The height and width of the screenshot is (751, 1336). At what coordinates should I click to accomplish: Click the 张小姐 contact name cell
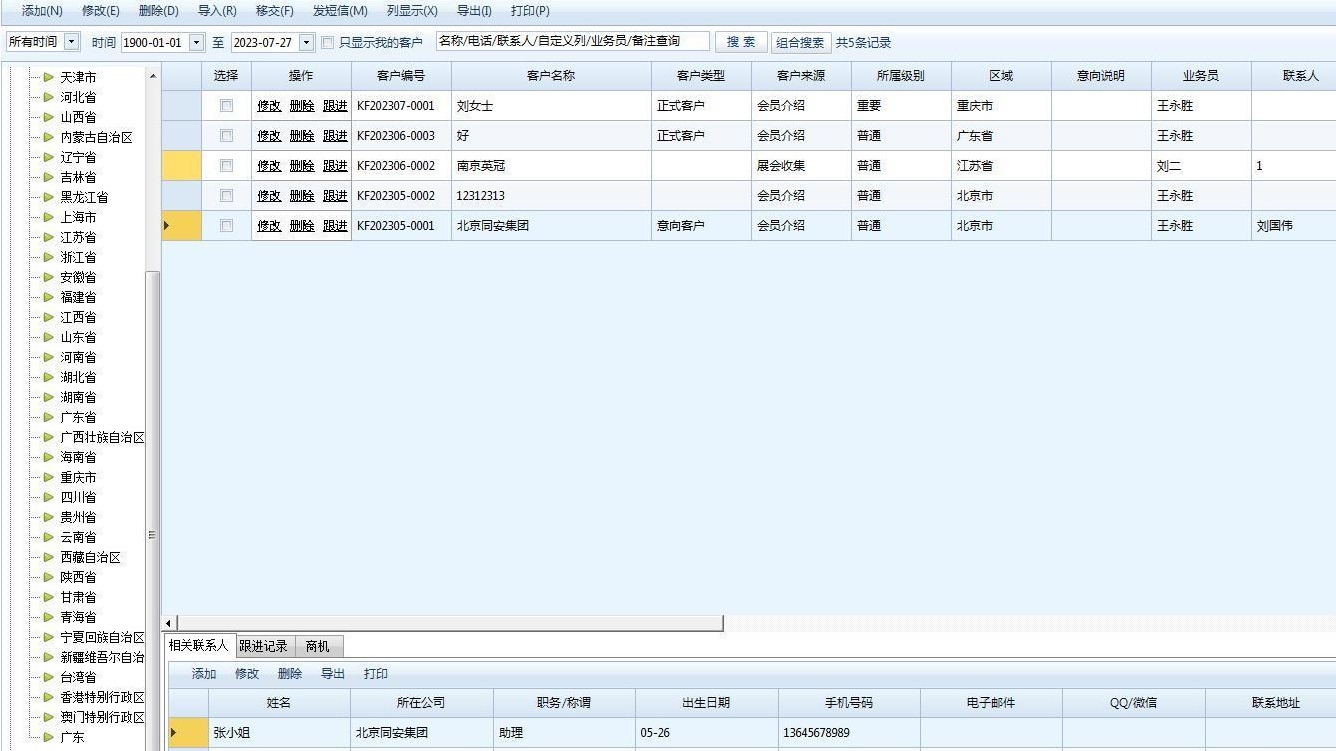279,733
